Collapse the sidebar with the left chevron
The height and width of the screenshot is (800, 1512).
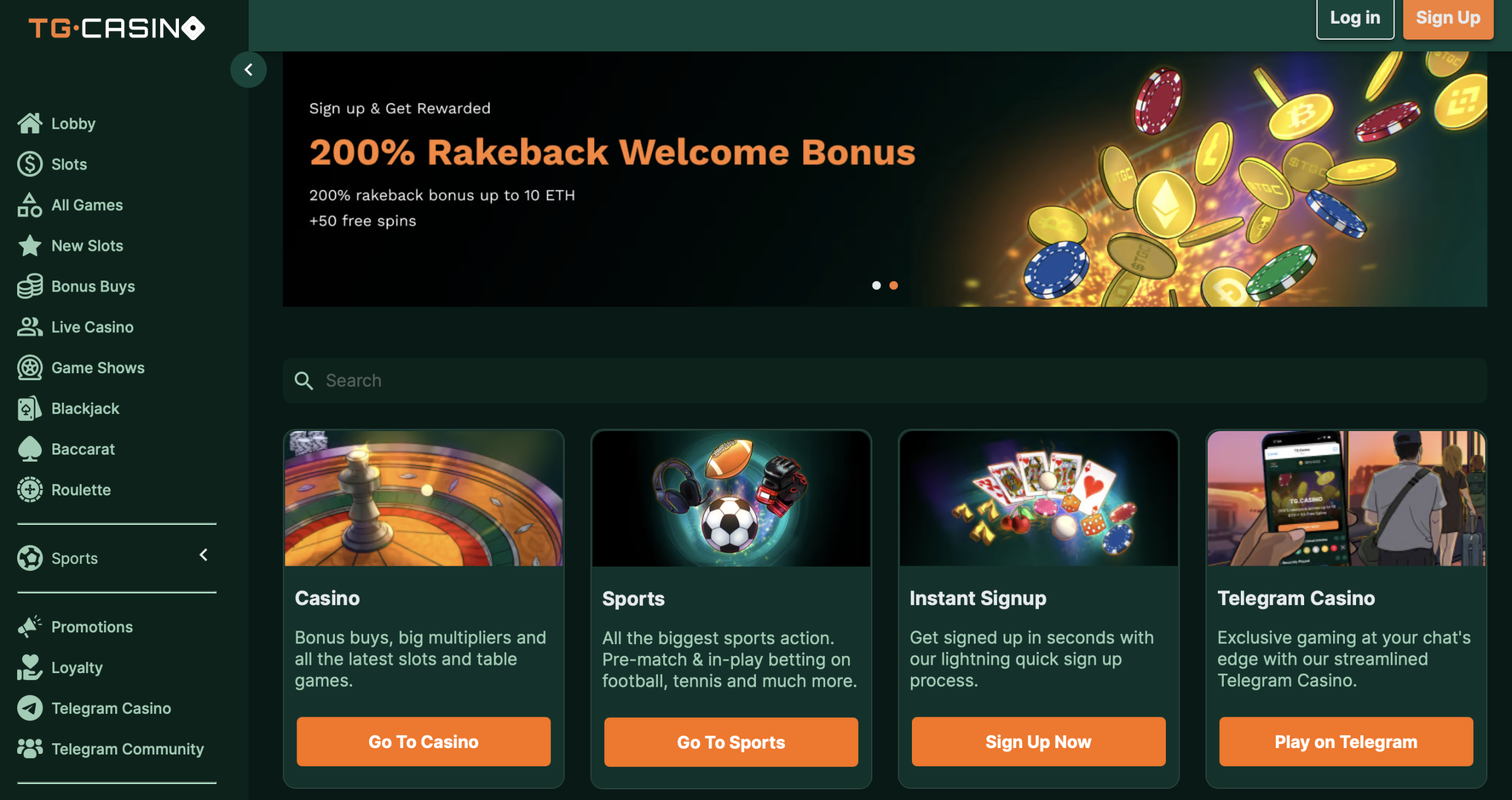coord(249,69)
